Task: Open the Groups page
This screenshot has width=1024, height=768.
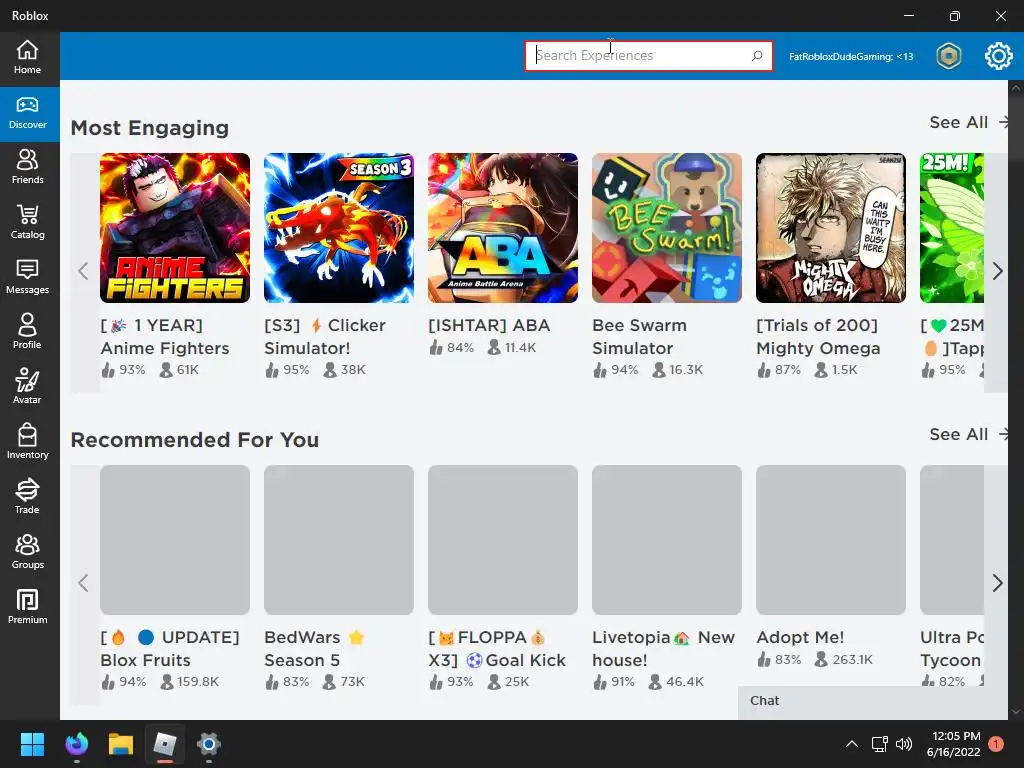Action: click(x=27, y=552)
